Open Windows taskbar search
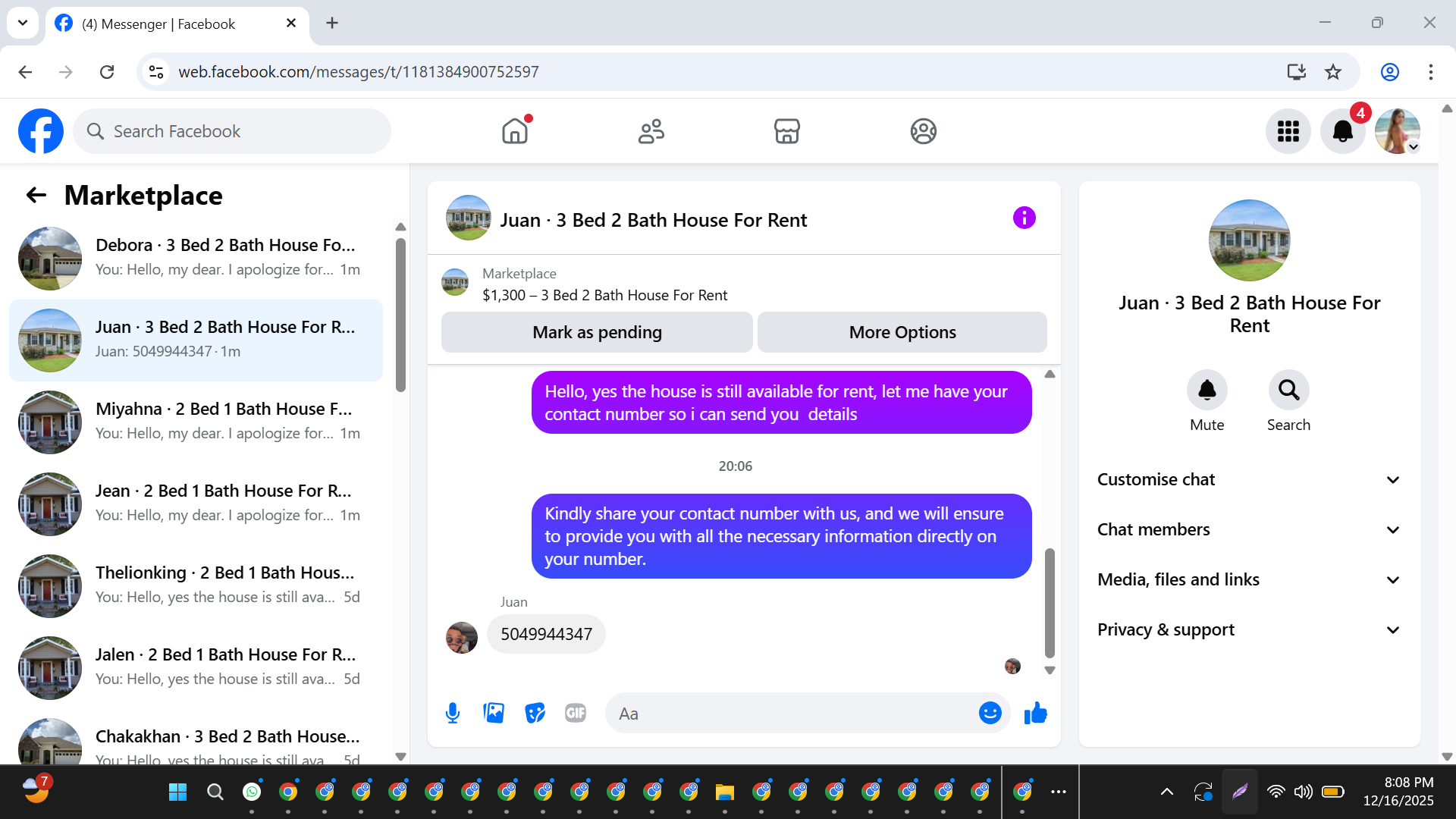1456x819 pixels. tap(215, 792)
